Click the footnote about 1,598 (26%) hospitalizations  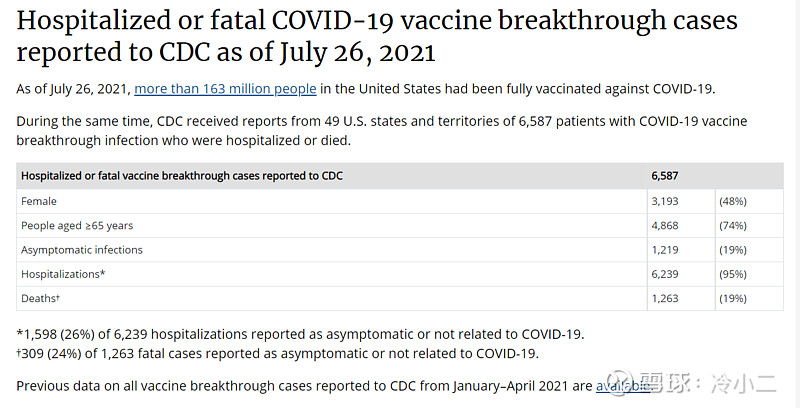pos(300,334)
